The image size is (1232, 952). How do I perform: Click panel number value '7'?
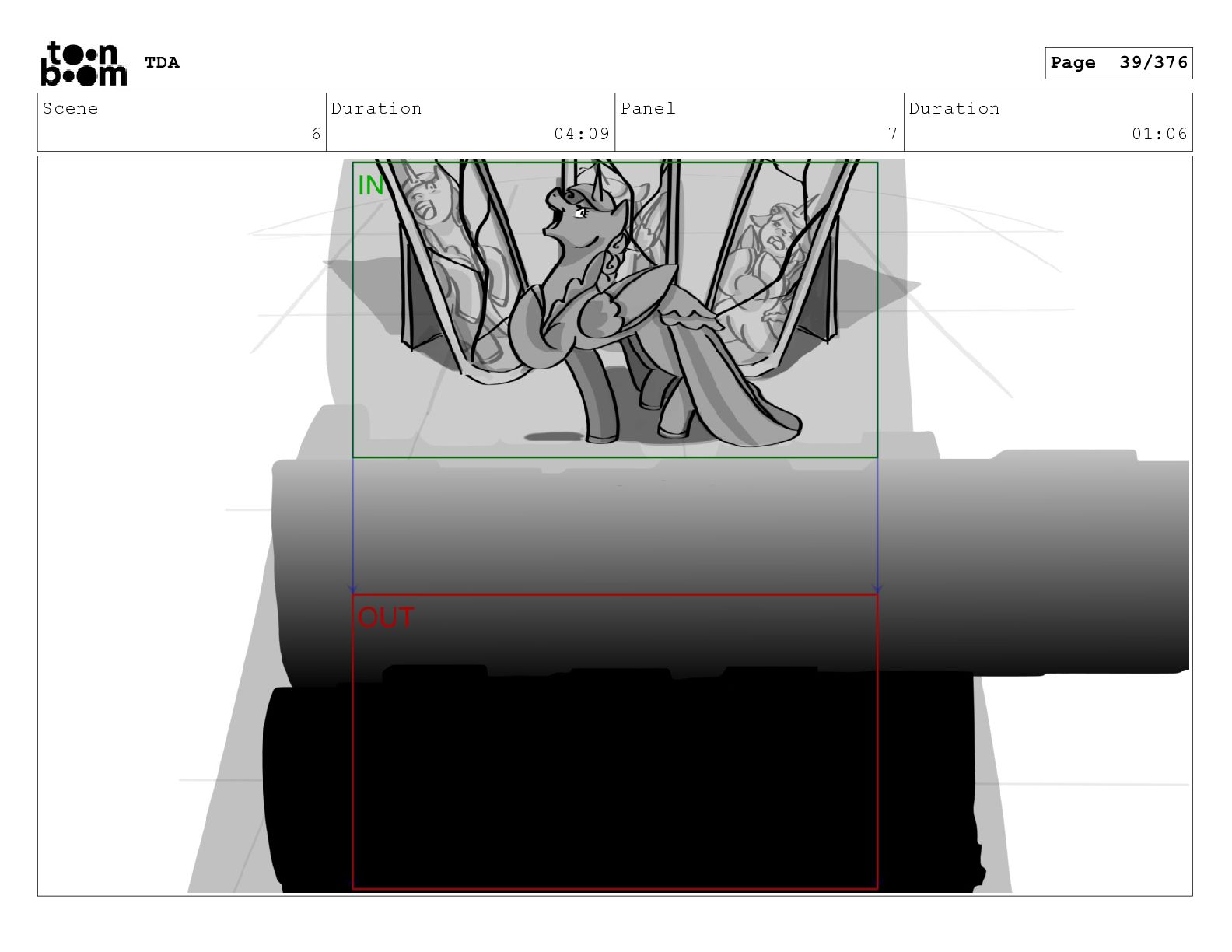[x=893, y=134]
